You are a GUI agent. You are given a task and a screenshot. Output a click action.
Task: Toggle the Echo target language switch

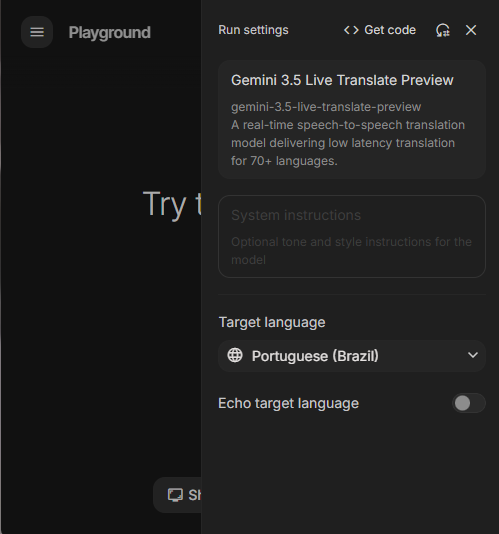pyautogui.click(x=469, y=403)
